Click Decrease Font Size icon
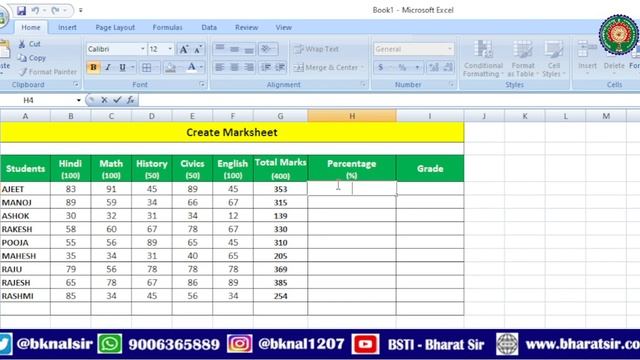The image size is (640, 360). (x=198, y=49)
